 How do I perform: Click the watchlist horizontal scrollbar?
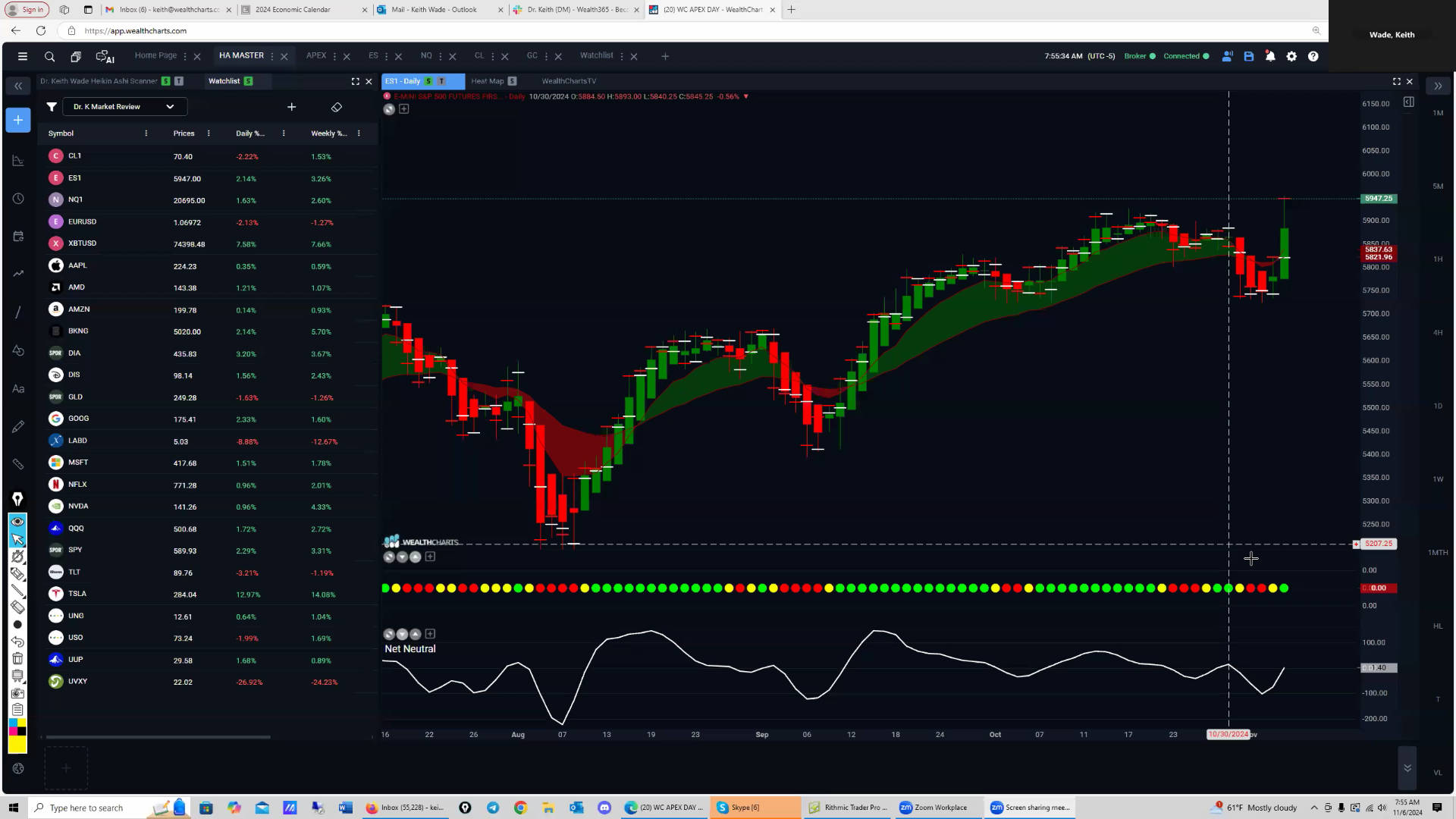pyautogui.click(x=158, y=736)
